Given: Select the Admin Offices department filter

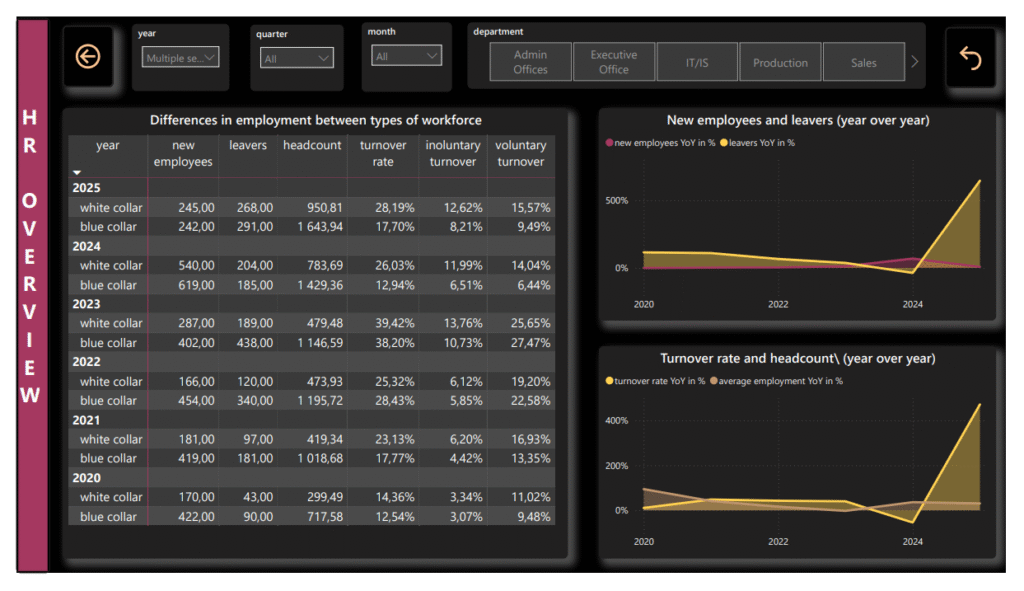Looking at the screenshot, I should (530, 61).
